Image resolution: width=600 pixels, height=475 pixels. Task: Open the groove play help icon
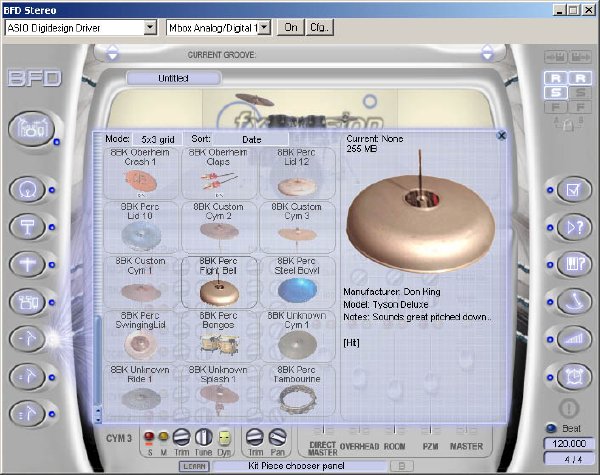(x=574, y=227)
